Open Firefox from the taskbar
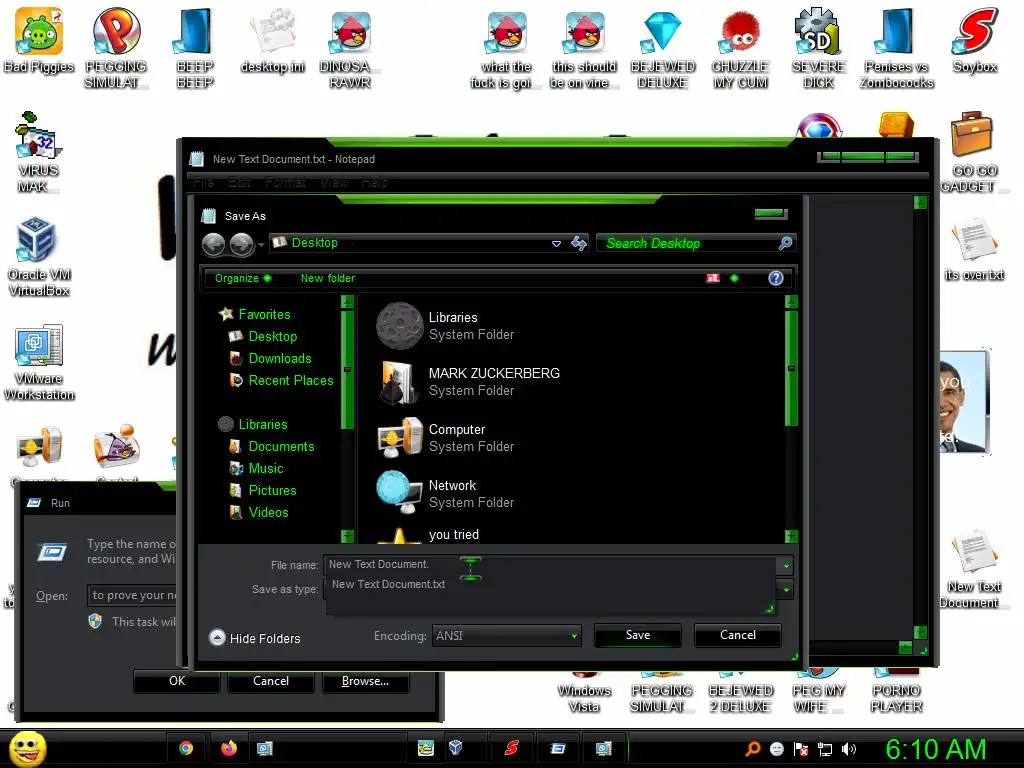 point(229,748)
